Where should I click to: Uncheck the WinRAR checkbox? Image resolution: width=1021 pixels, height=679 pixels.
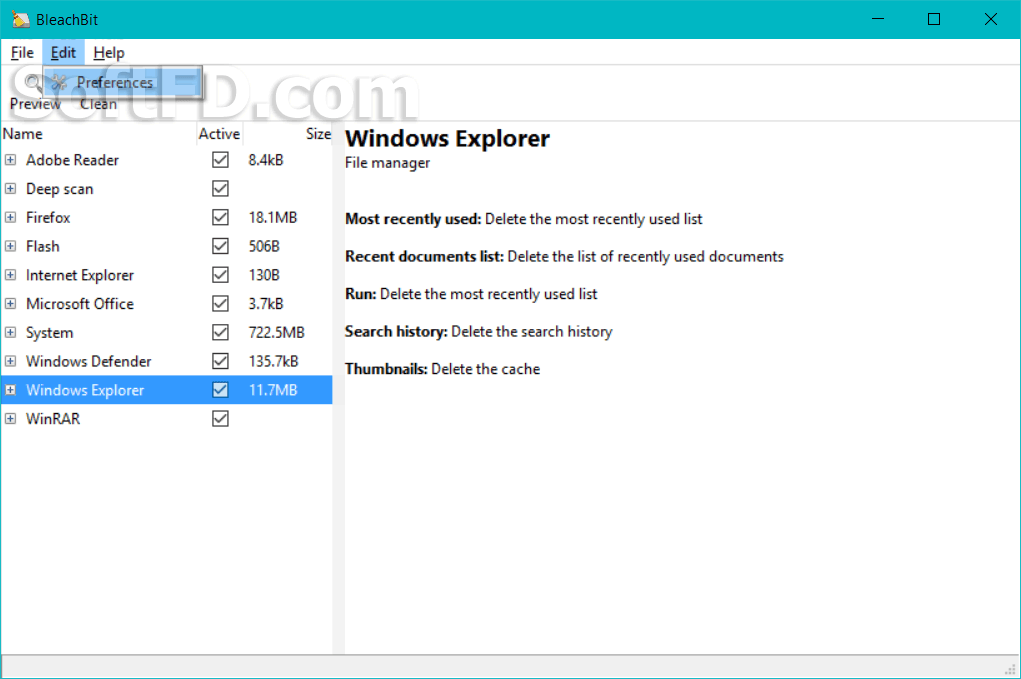(220, 419)
